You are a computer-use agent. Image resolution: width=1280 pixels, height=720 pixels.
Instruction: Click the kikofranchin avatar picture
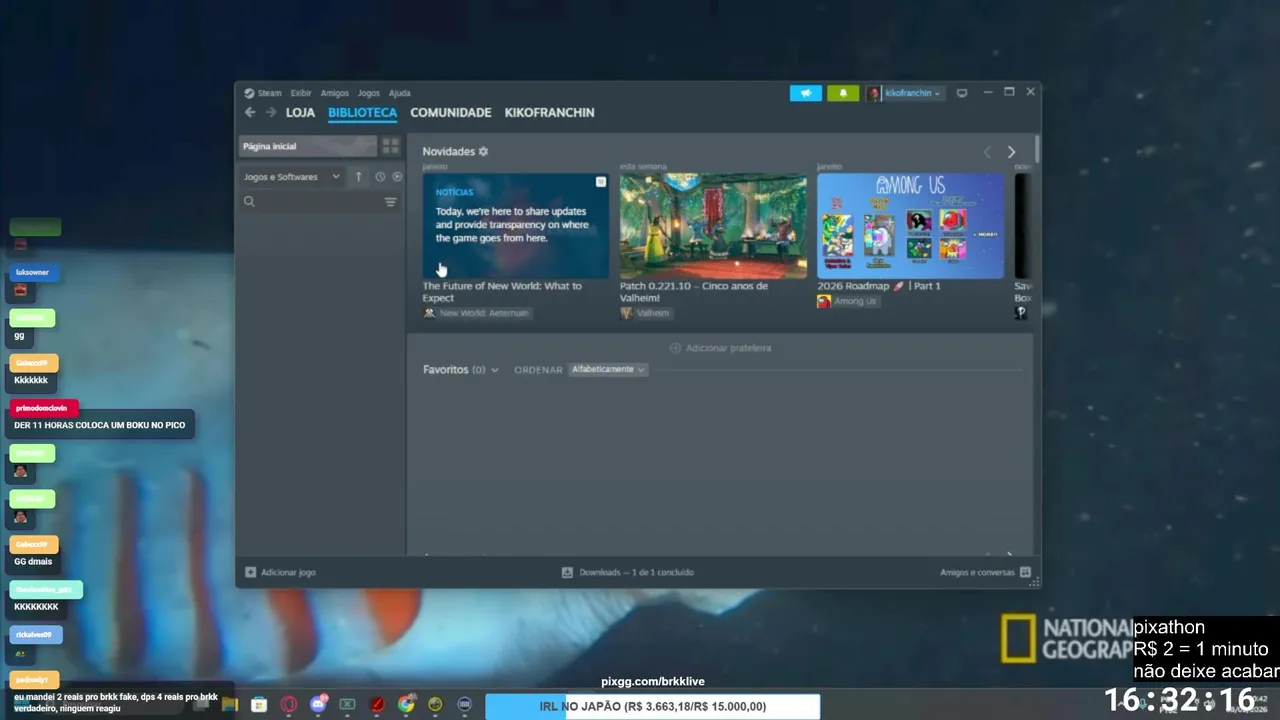coord(874,93)
